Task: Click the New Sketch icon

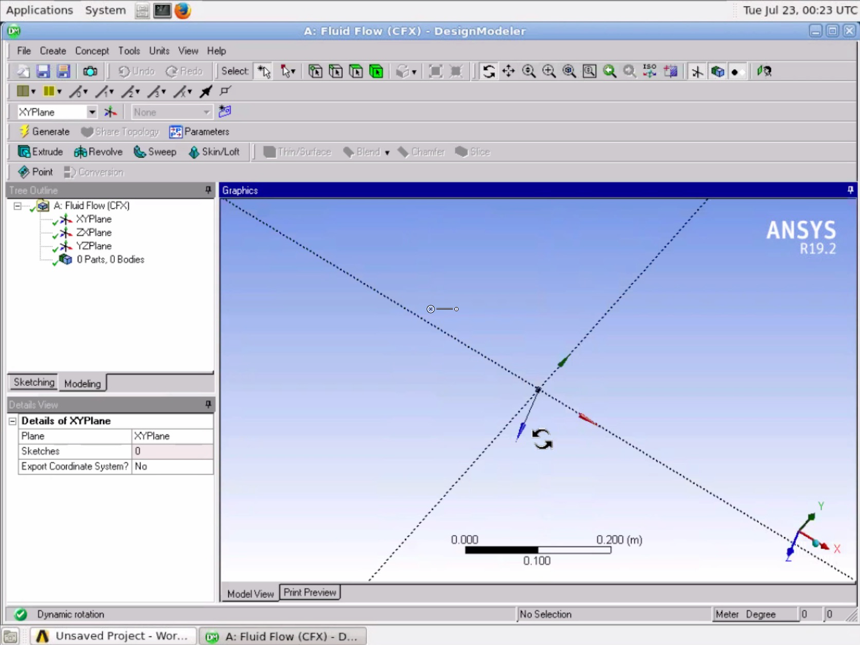Action: click(x=225, y=112)
